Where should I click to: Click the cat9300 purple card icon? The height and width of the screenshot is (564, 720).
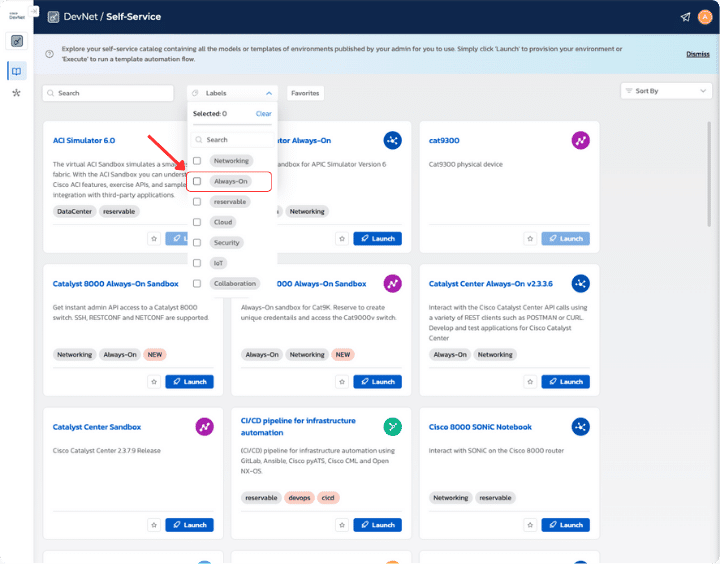[x=580, y=141]
